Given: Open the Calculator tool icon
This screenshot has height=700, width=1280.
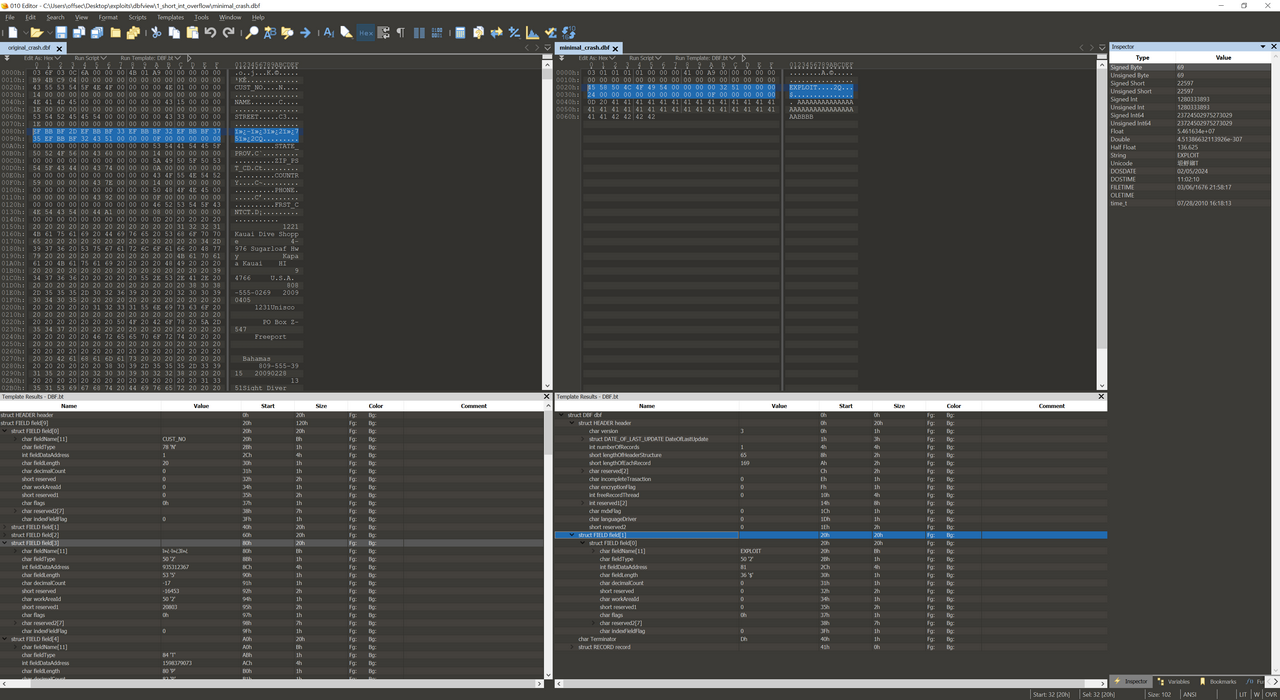Looking at the screenshot, I should pos(460,33).
